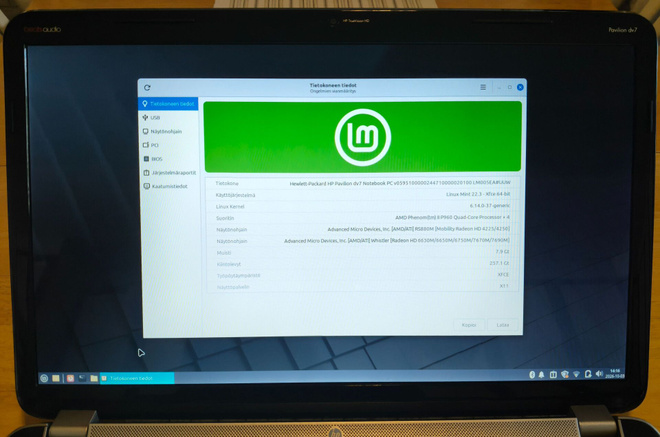Maximize the Tietokoneen tiedot window

click(x=509, y=87)
